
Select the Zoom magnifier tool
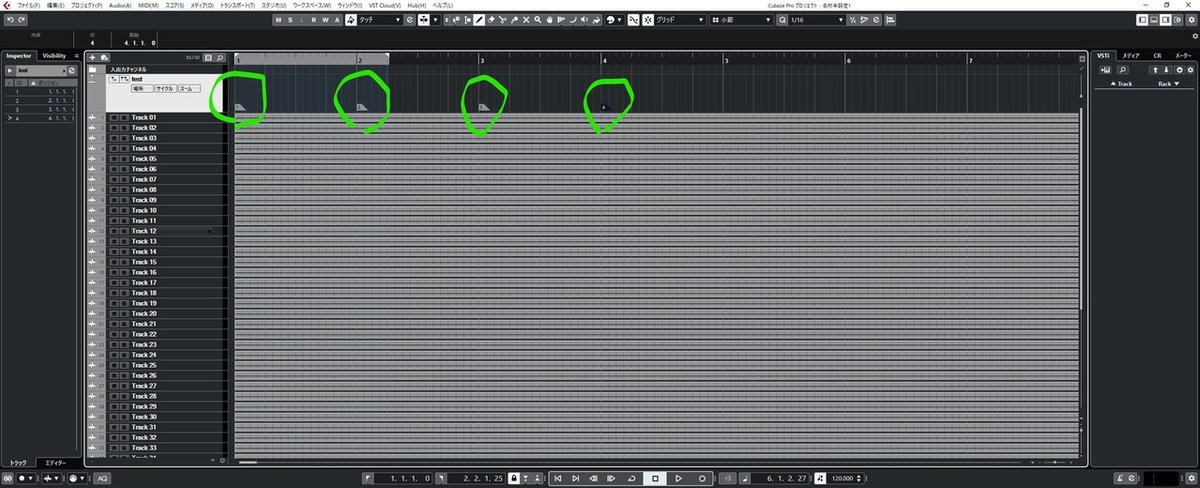[x=538, y=19]
